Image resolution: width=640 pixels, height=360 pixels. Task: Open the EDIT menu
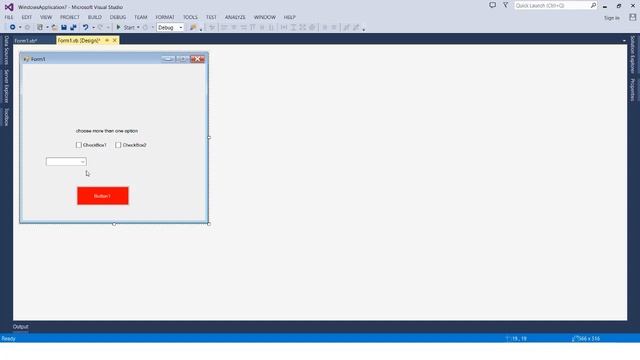tap(27, 17)
